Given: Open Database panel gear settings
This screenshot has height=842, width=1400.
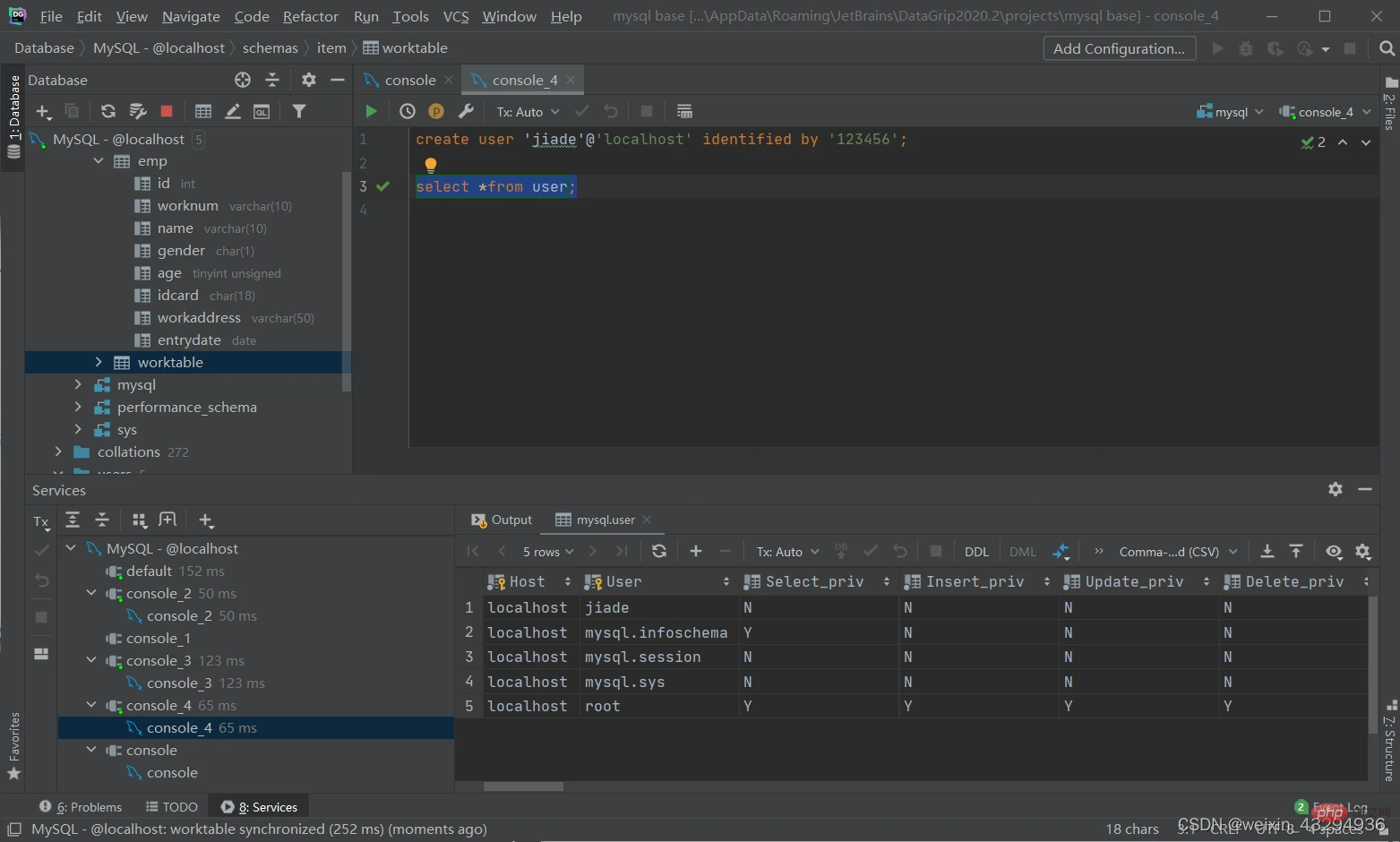Looking at the screenshot, I should click(x=309, y=80).
